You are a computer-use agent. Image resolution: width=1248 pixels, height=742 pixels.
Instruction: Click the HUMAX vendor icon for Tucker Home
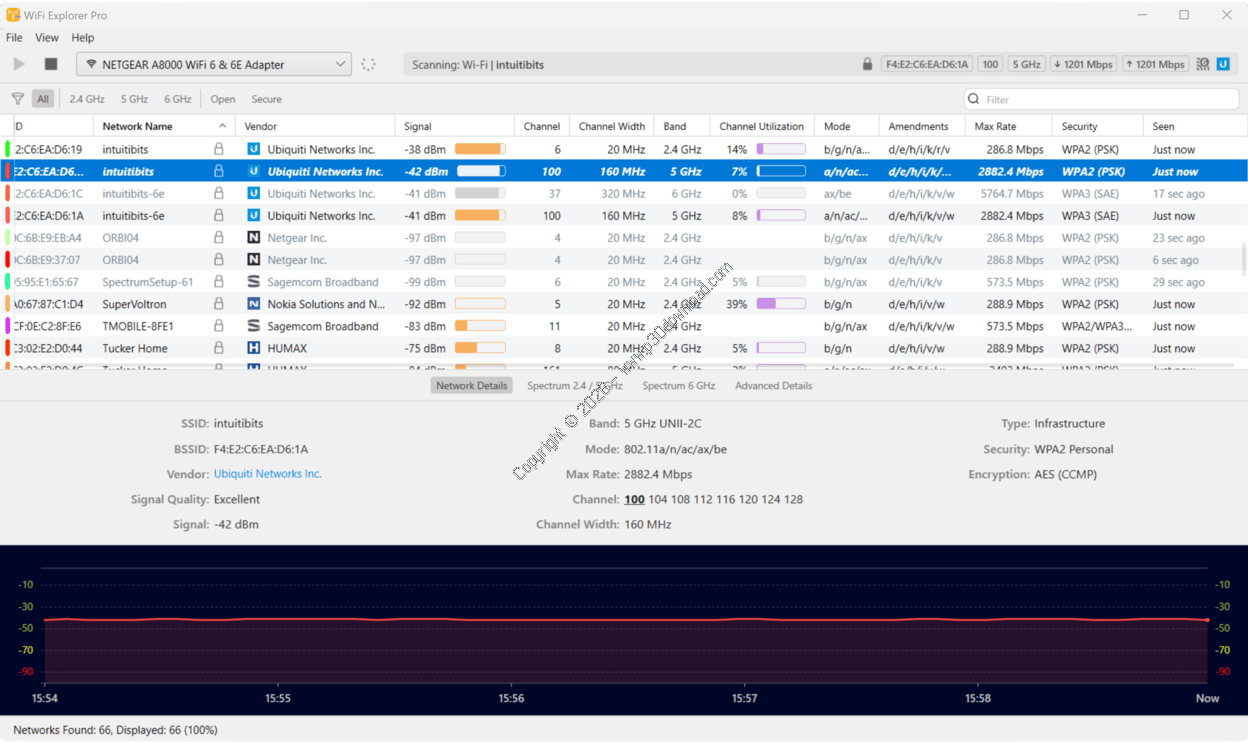coord(253,348)
